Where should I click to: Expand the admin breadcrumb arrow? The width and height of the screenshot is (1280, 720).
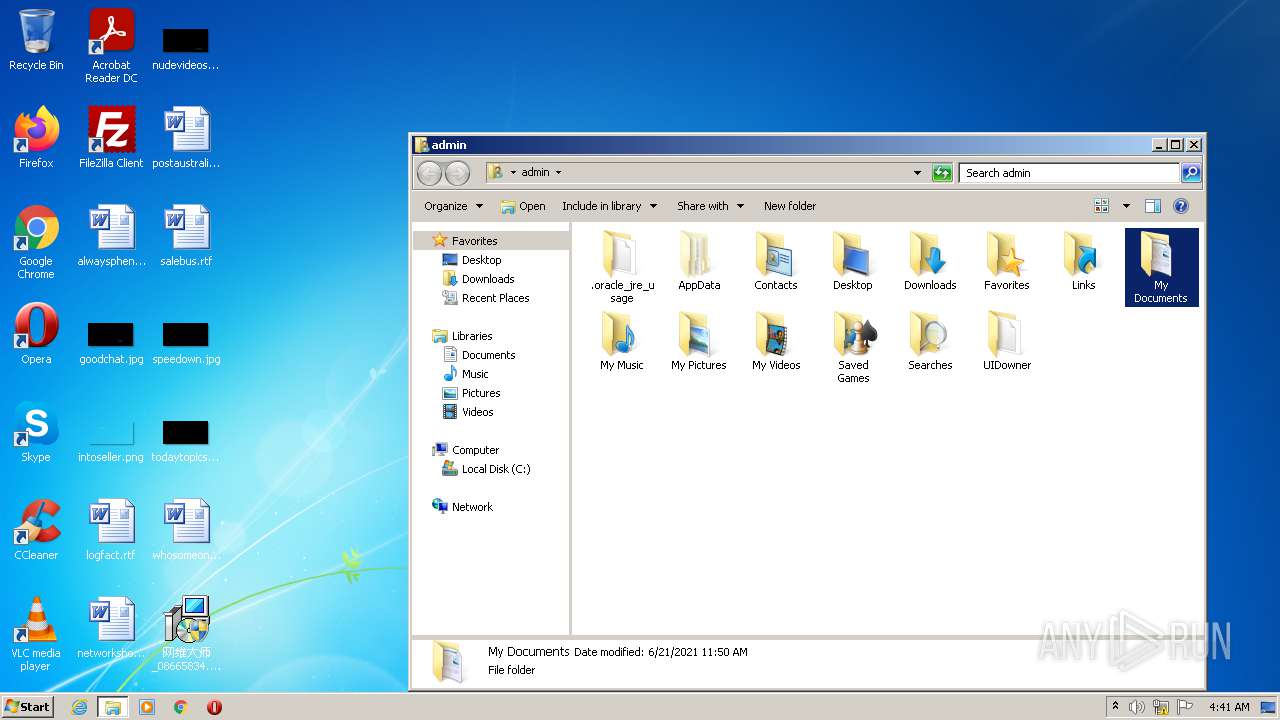(x=558, y=173)
